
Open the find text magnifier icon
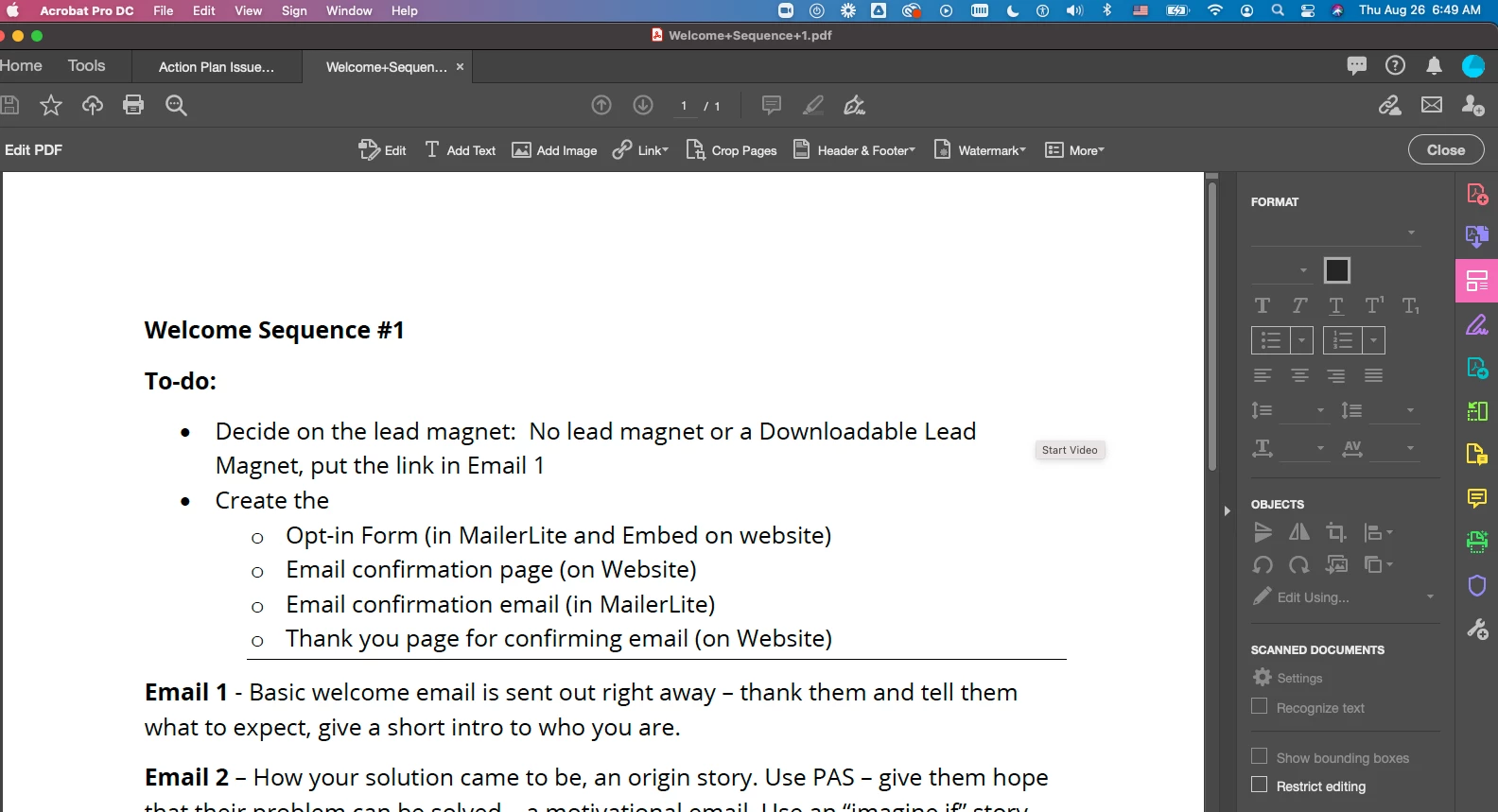(x=176, y=105)
